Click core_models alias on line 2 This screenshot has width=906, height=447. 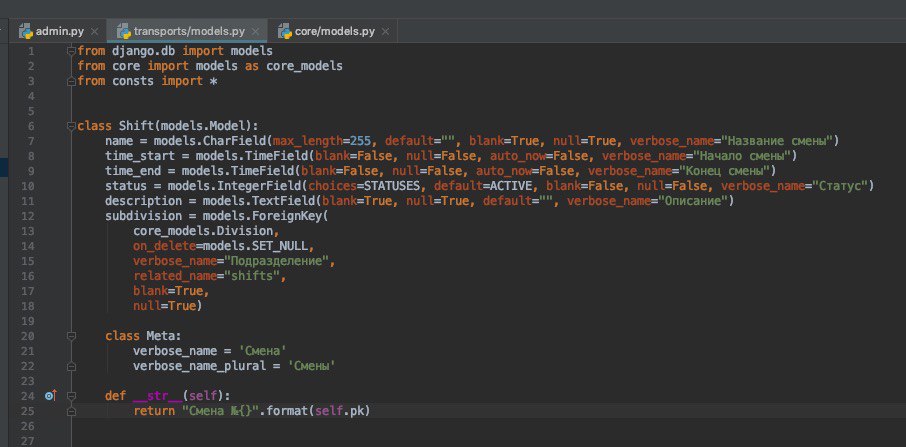coord(305,66)
